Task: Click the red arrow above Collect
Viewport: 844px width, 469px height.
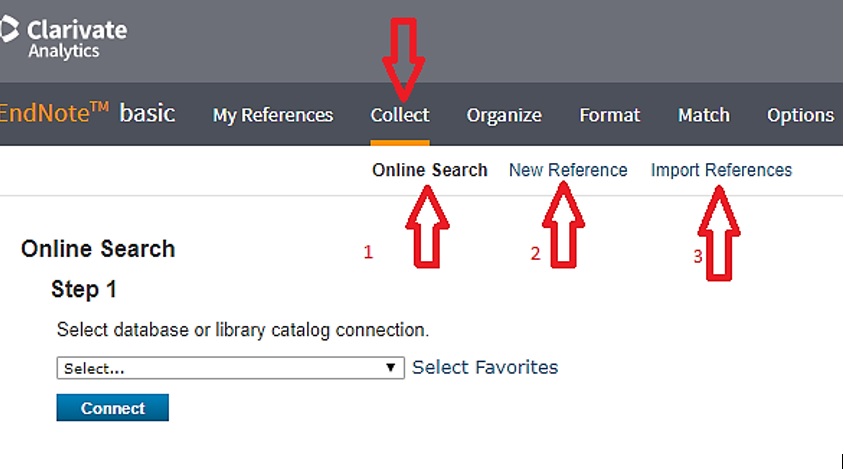Action: 404,59
